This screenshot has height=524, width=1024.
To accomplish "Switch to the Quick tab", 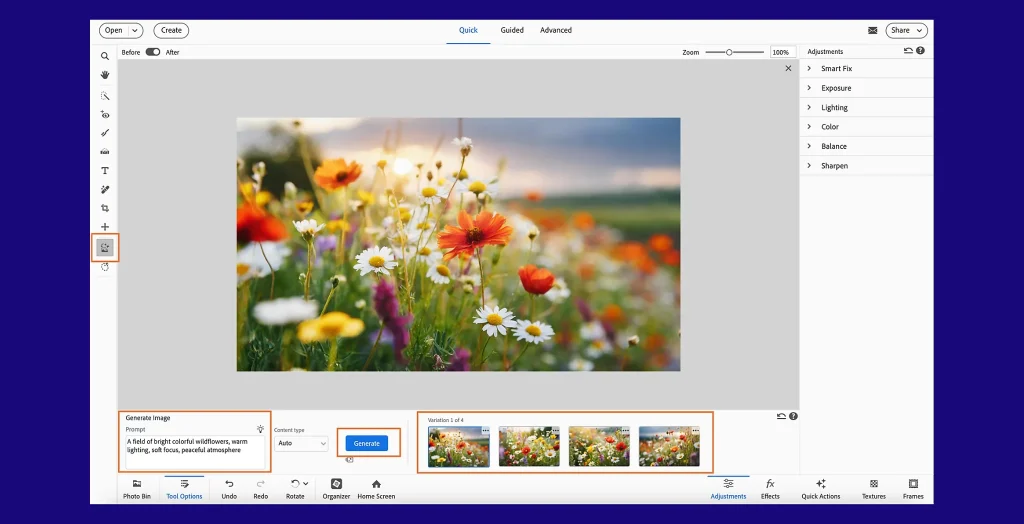I will pos(468,30).
